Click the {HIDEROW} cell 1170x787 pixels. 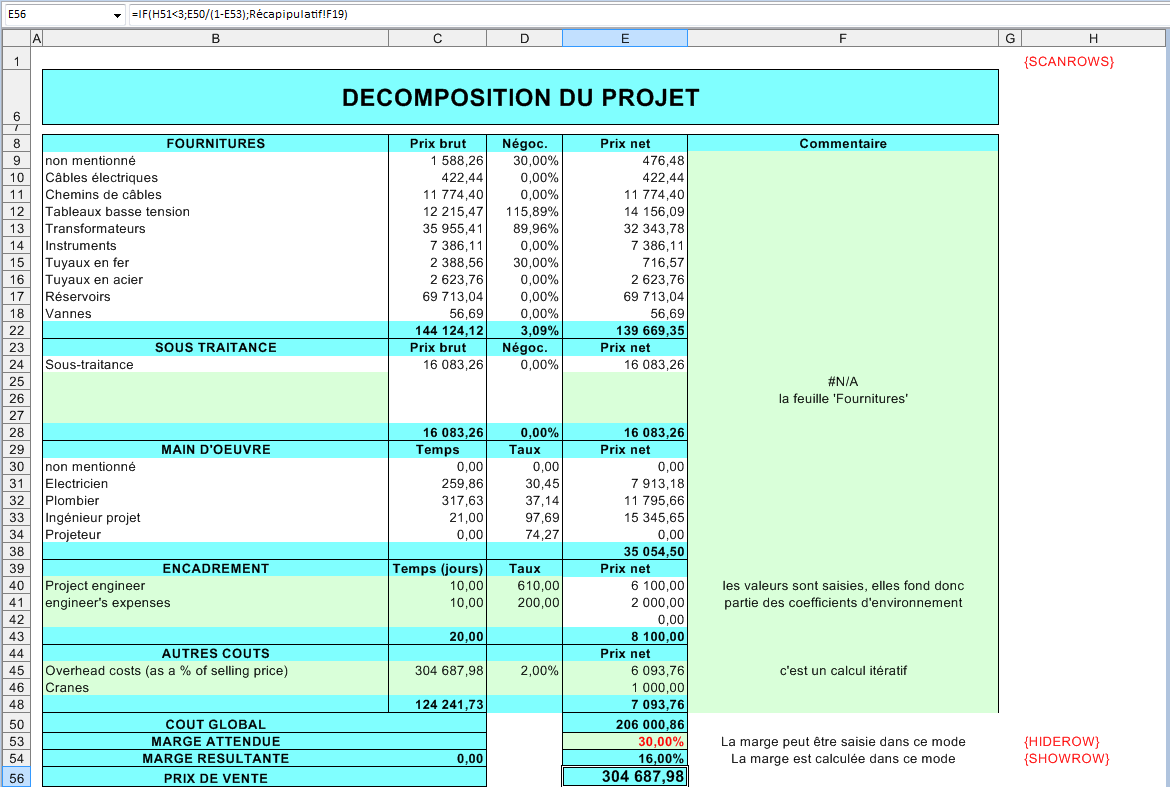(x=1062, y=741)
